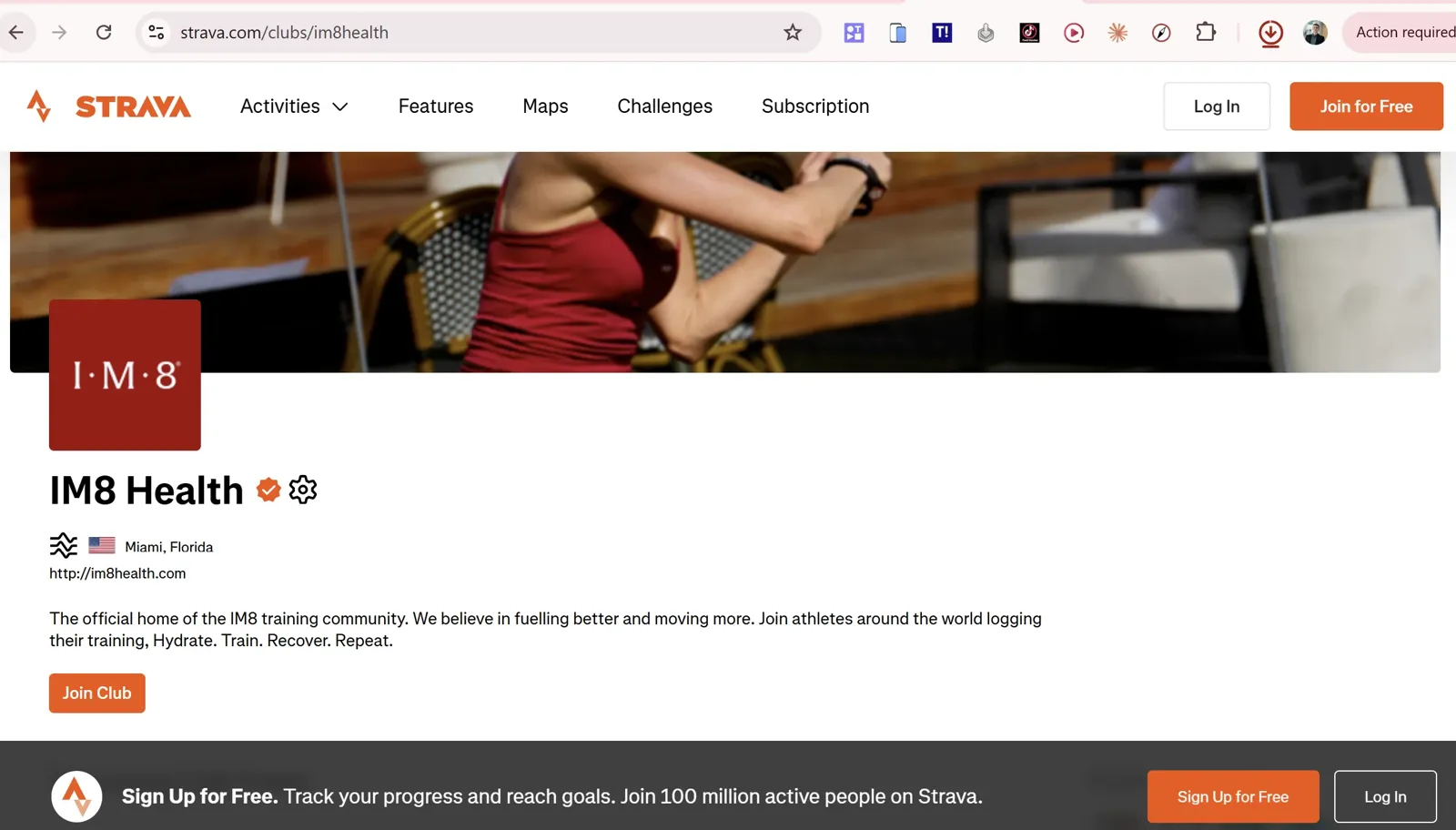1456x830 pixels.
Task: Open the TikTok-style black extension icon
Action: click(x=1029, y=33)
